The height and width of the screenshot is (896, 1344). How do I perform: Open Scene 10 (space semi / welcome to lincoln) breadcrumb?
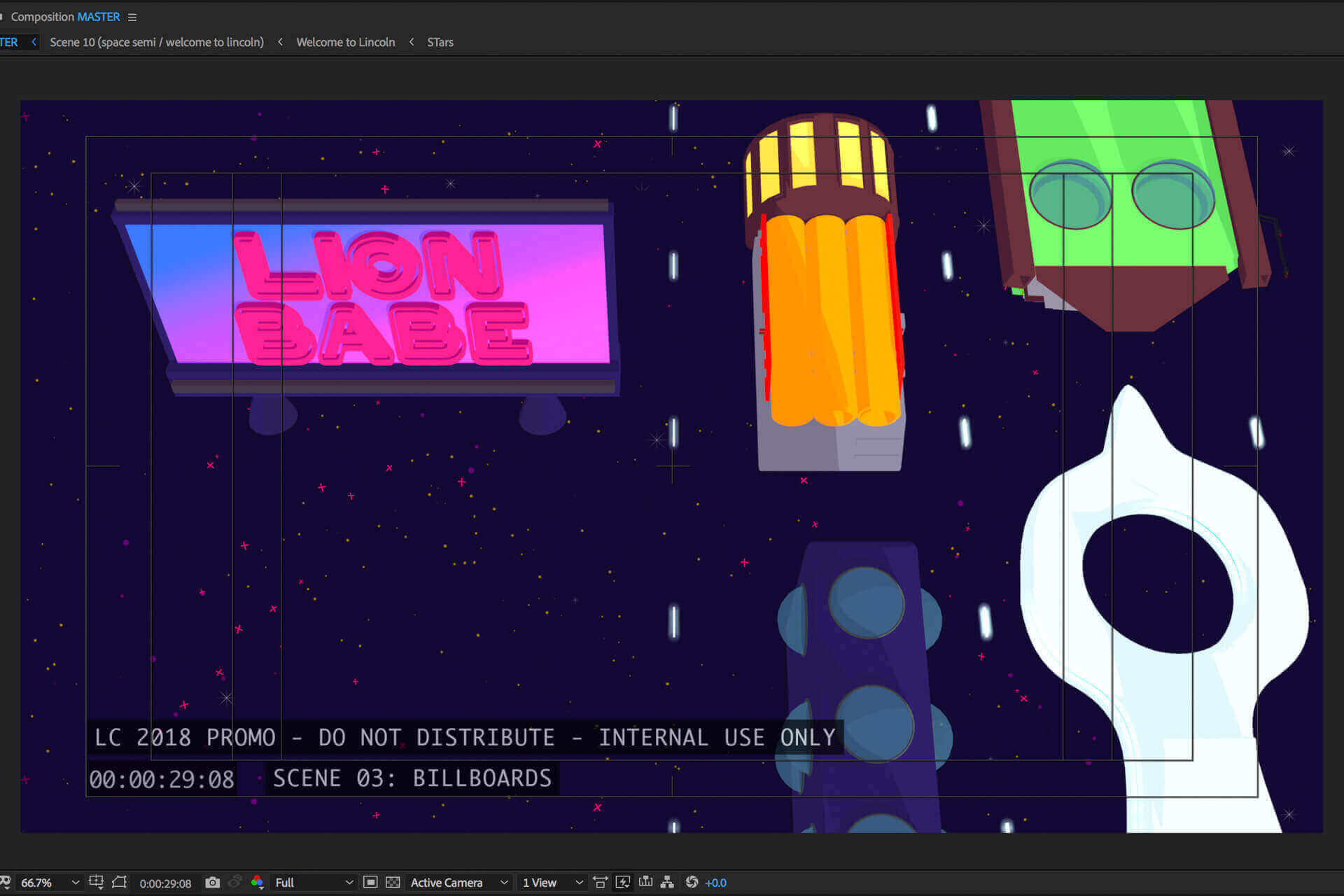(x=157, y=42)
